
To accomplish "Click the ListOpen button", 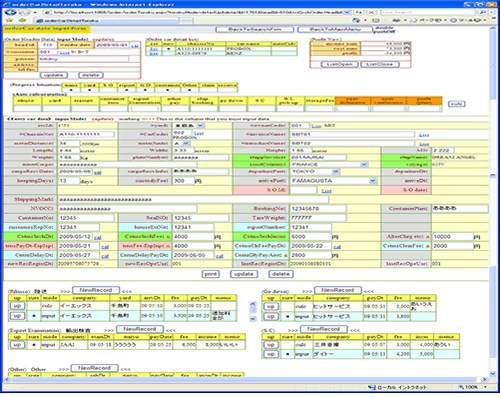I will point(340,64).
